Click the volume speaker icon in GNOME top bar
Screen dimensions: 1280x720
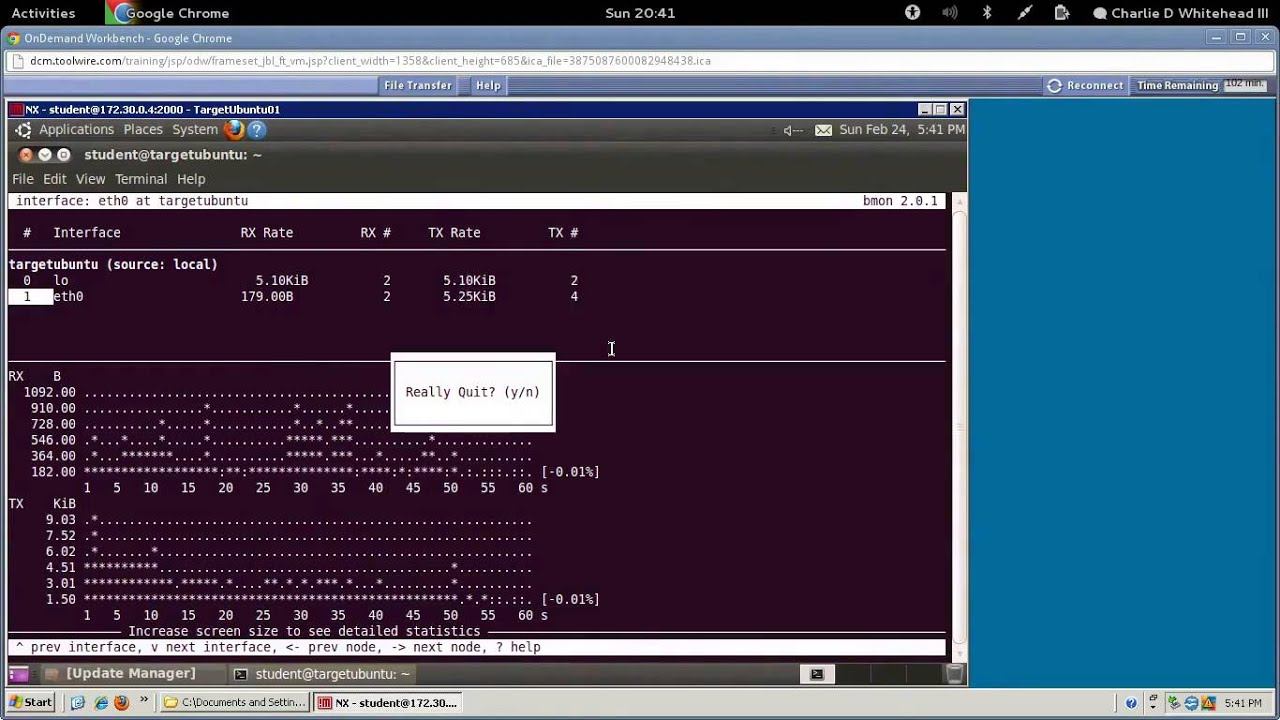951,13
